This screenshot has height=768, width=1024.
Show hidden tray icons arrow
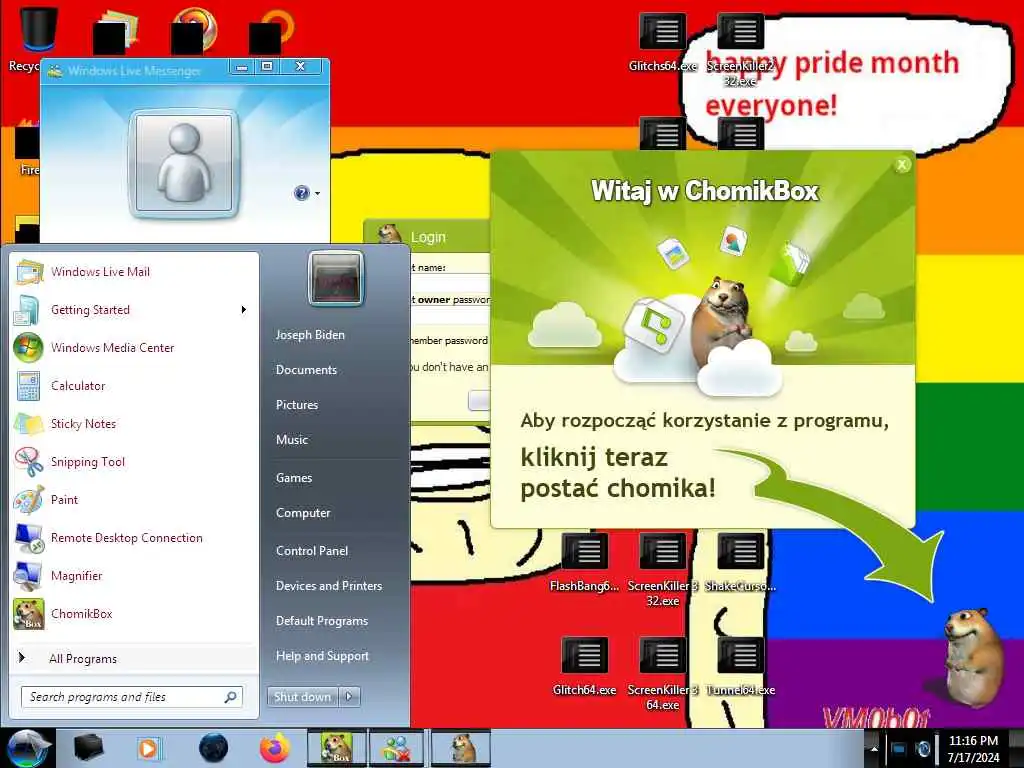click(874, 748)
